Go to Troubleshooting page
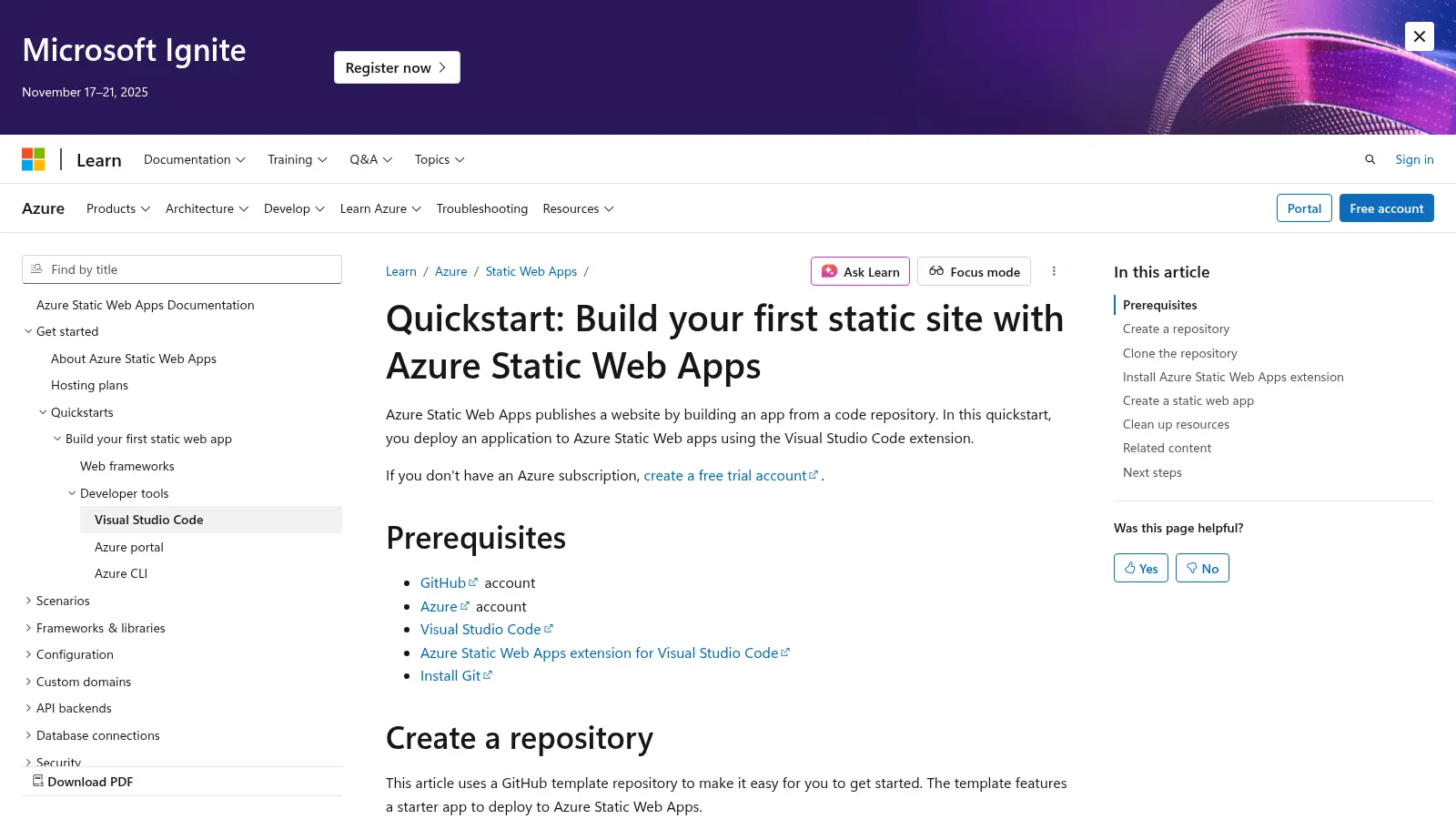Image resolution: width=1456 pixels, height=819 pixels. 482,208
